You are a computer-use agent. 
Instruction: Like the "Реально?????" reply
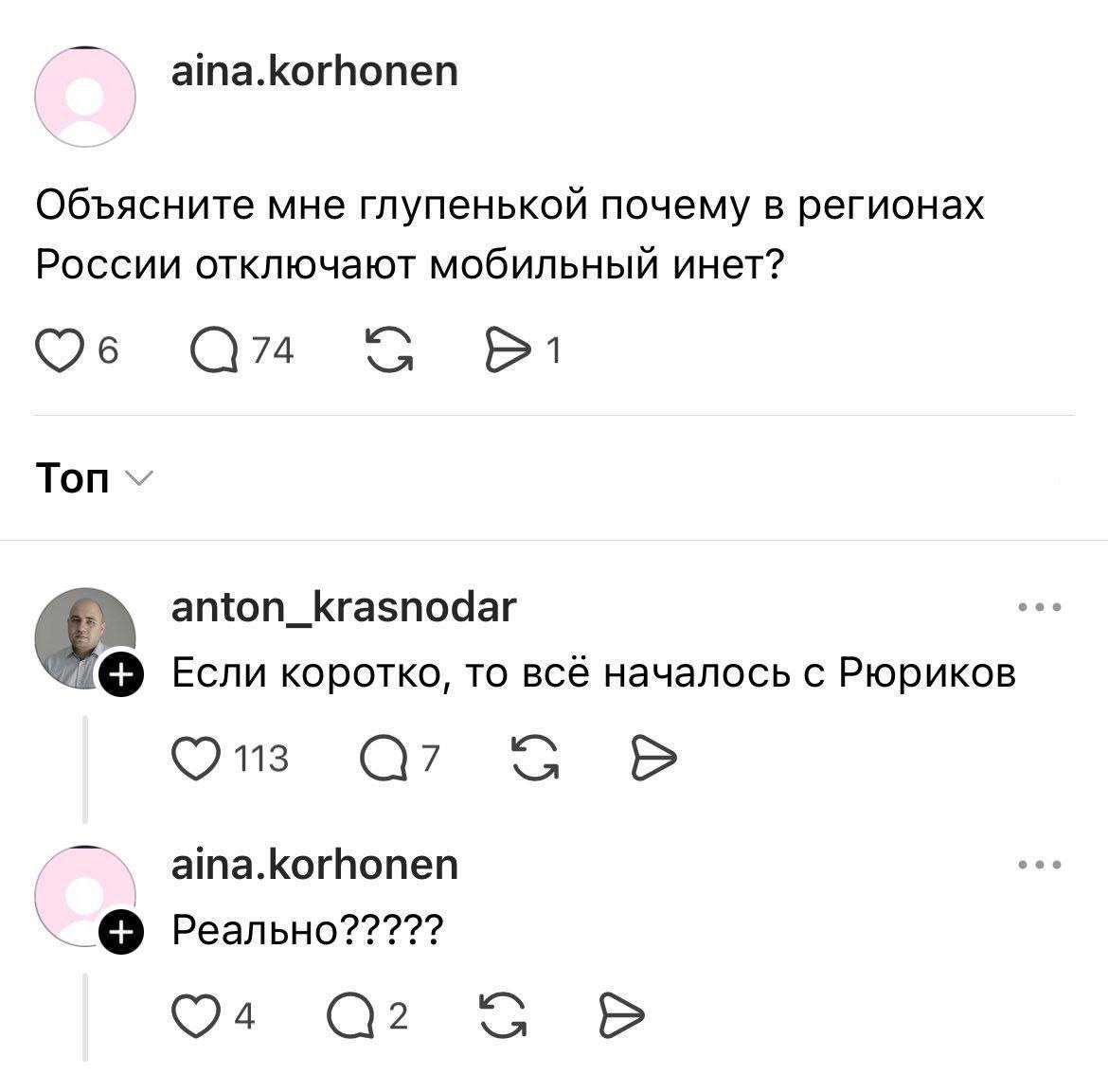point(196,1015)
